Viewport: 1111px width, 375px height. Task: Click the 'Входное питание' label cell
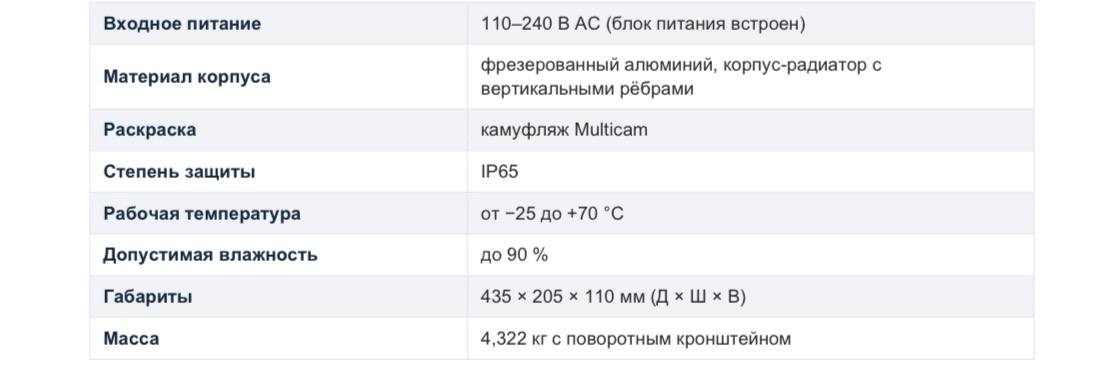tap(278, 23)
